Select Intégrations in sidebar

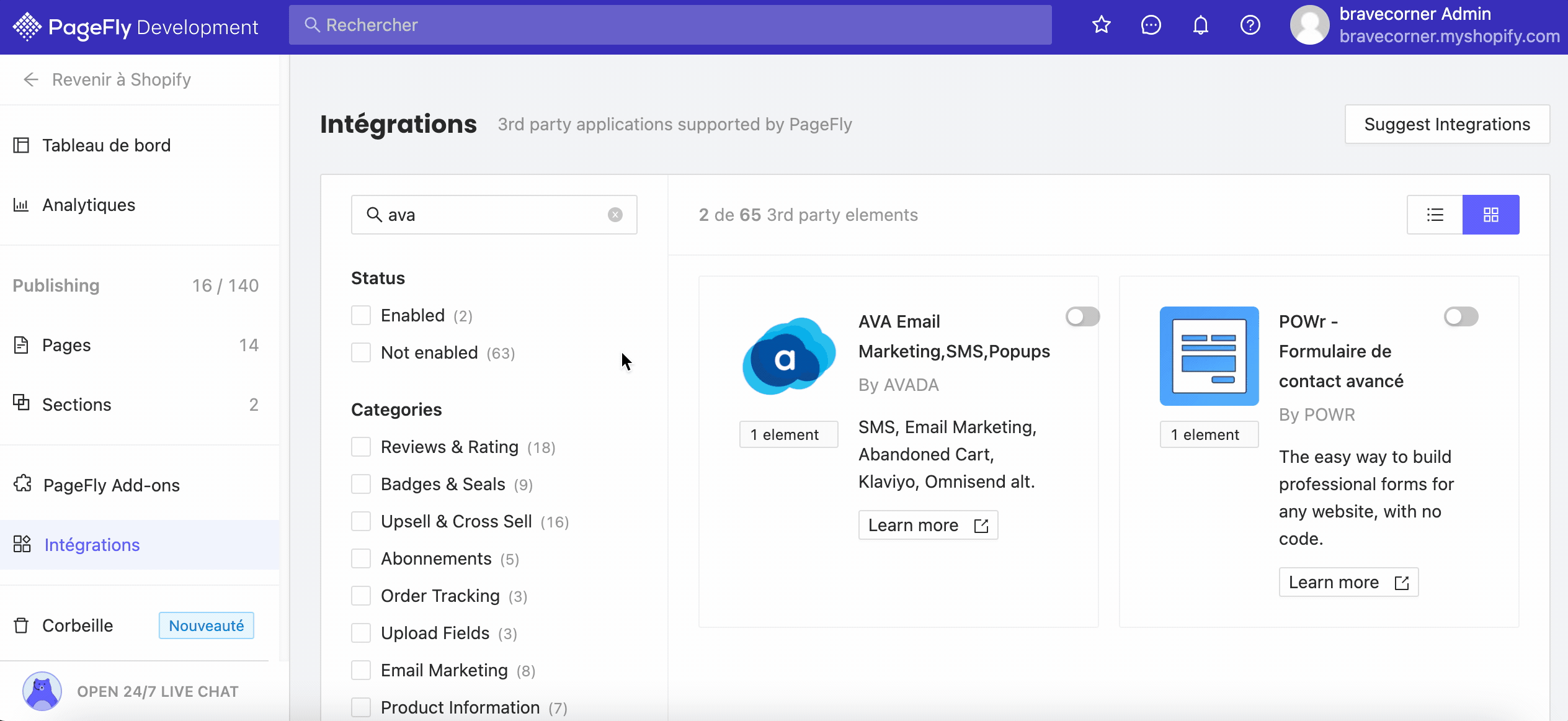pyautogui.click(x=140, y=545)
